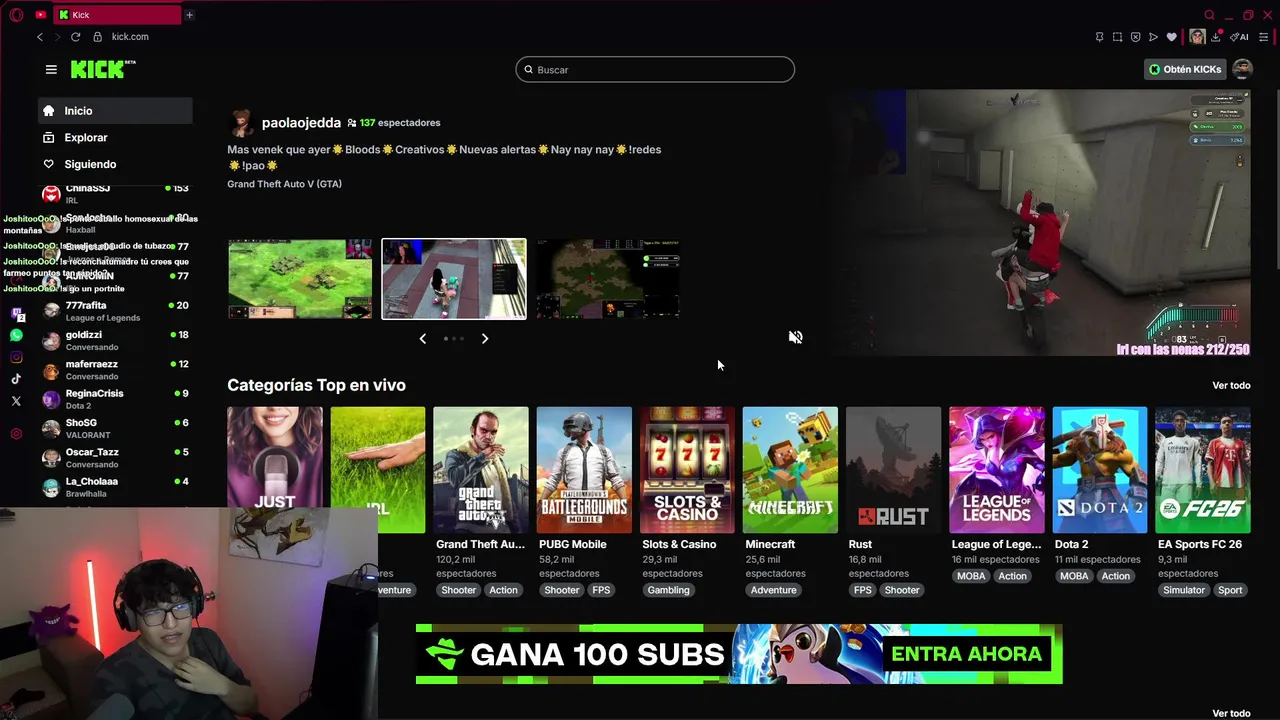
Task: Open the browser profile avatar in toolbar
Action: click(1197, 37)
